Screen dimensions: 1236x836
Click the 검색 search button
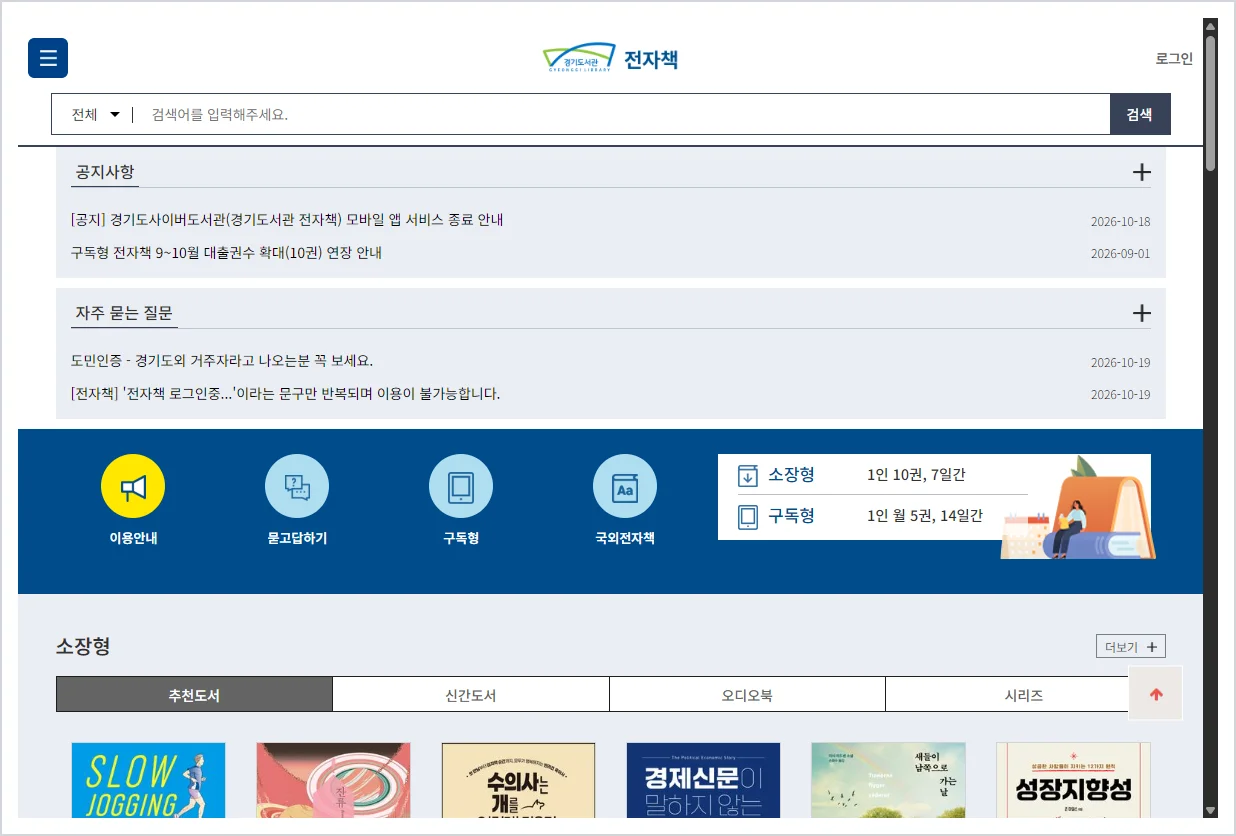1140,114
